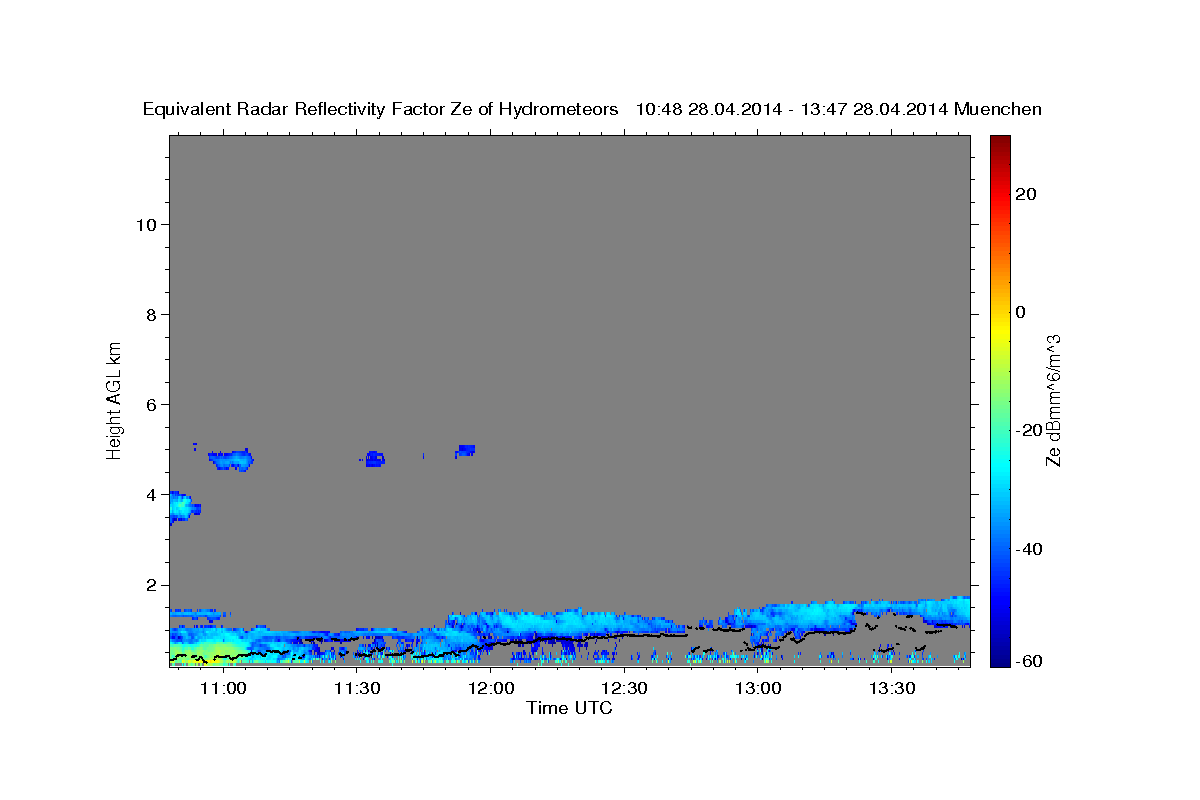Click the colorbar label -40
Viewport: 1200px width, 800px height.
pos(1030,548)
